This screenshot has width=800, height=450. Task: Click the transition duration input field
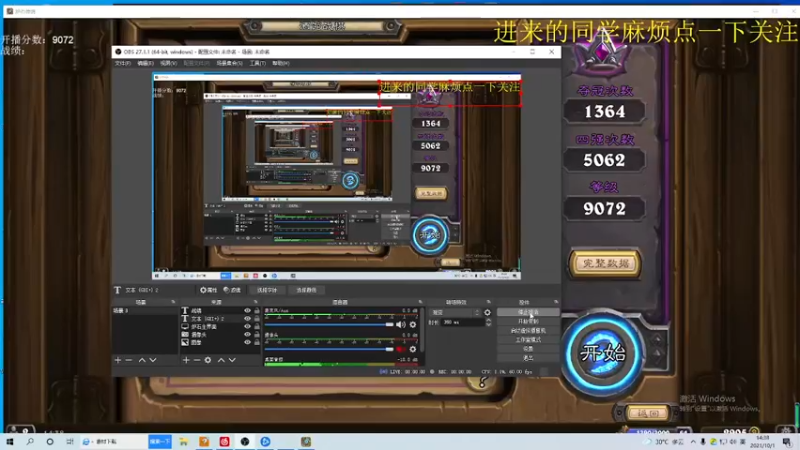point(462,322)
